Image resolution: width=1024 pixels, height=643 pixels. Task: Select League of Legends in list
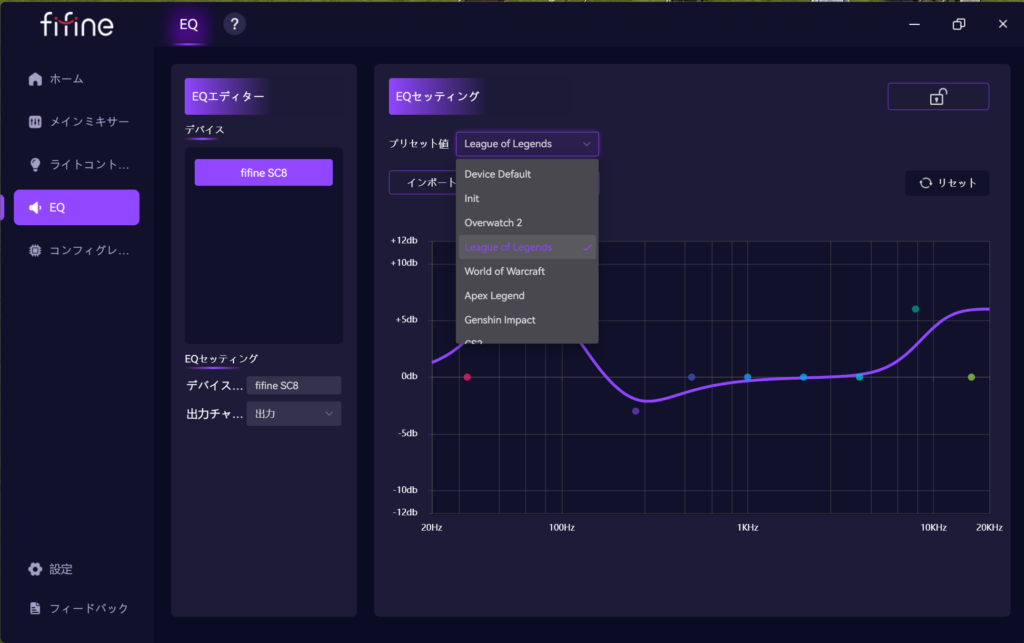coord(527,247)
